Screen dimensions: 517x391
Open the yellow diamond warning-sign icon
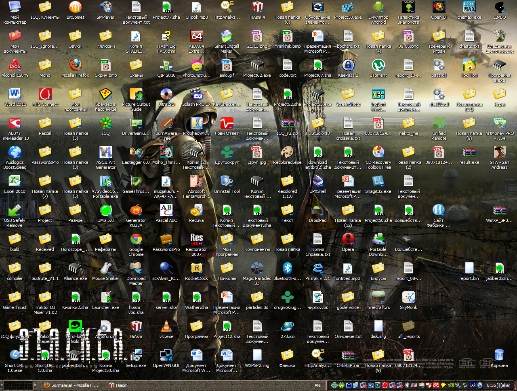tap(106, 94)
